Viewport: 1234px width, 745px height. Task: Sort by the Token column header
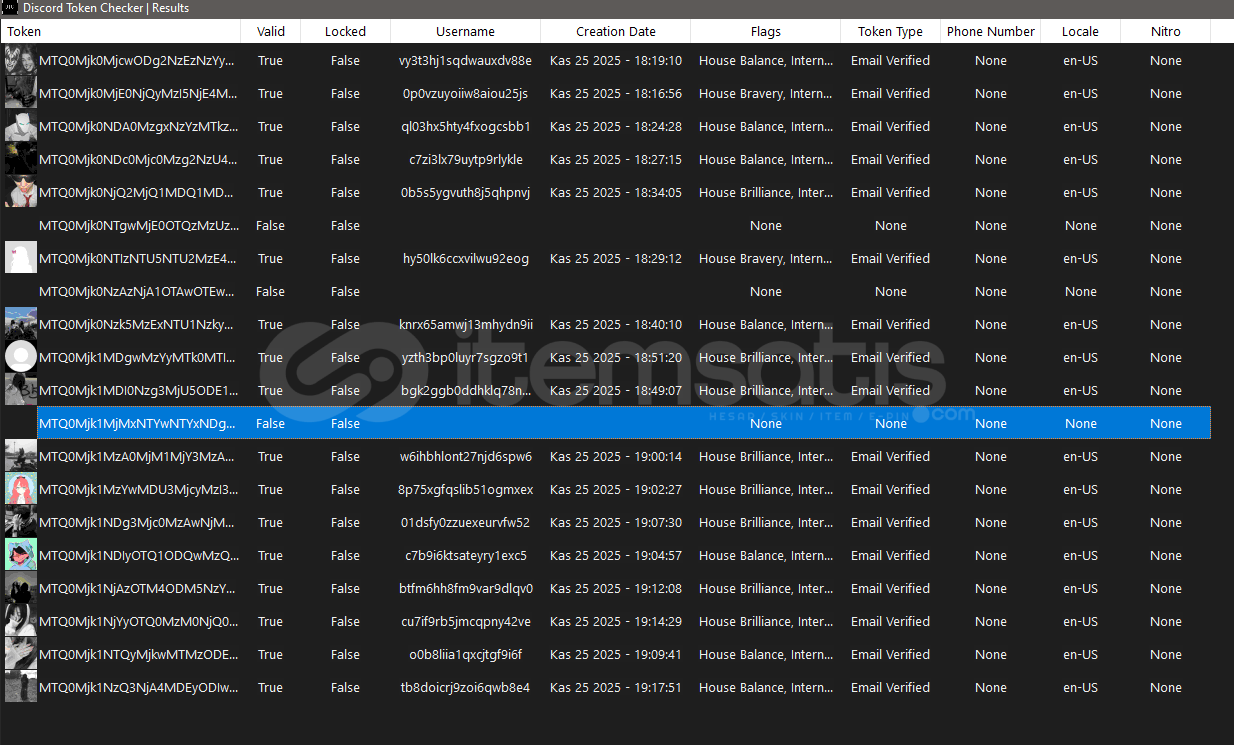pyautogui.click(x=120, y=32)
